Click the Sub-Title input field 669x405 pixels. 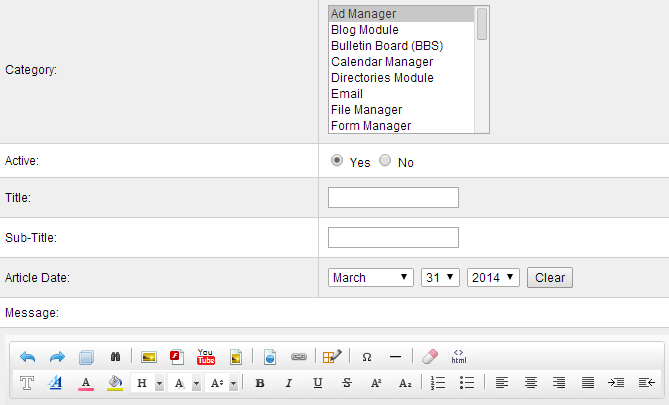pyautogui.click(x=393, y=238)
